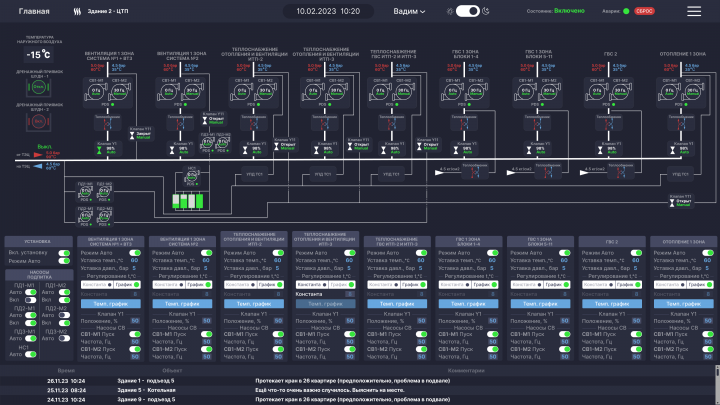Click the УПД ТС1 block under ИТП-2
The image size is (720, 405).
(x=254, y=174)
